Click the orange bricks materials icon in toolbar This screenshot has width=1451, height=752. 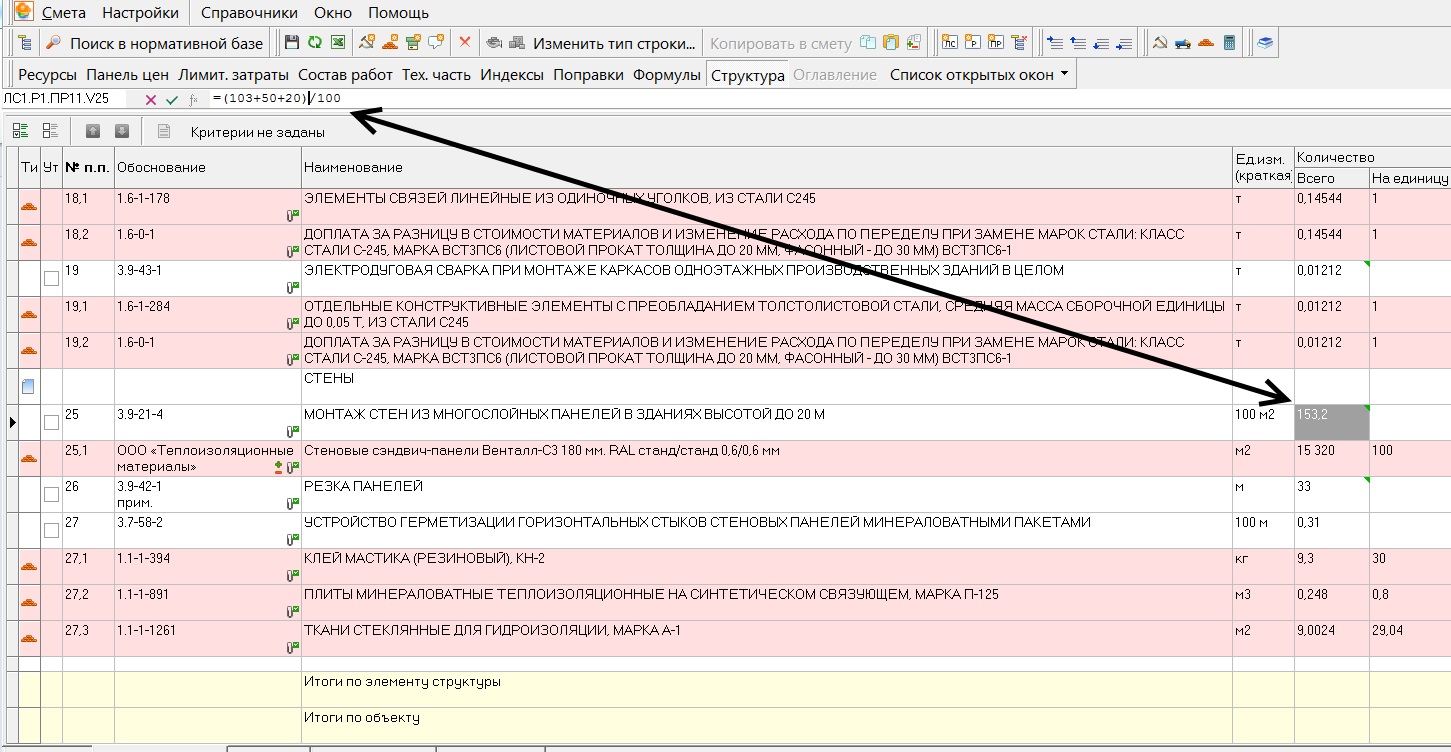(x=1206, y=43)
